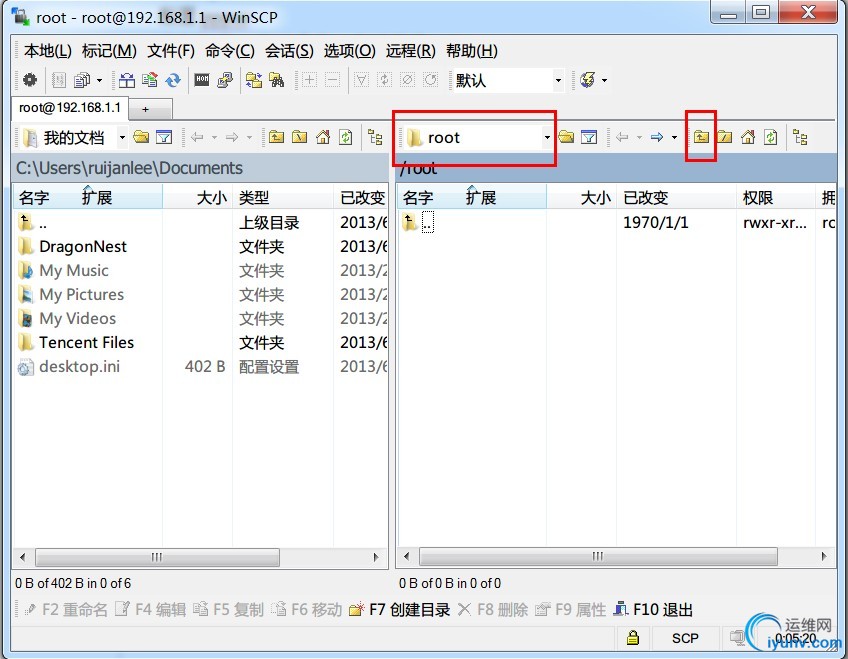Go to root directory in local panel

[300, 137]
